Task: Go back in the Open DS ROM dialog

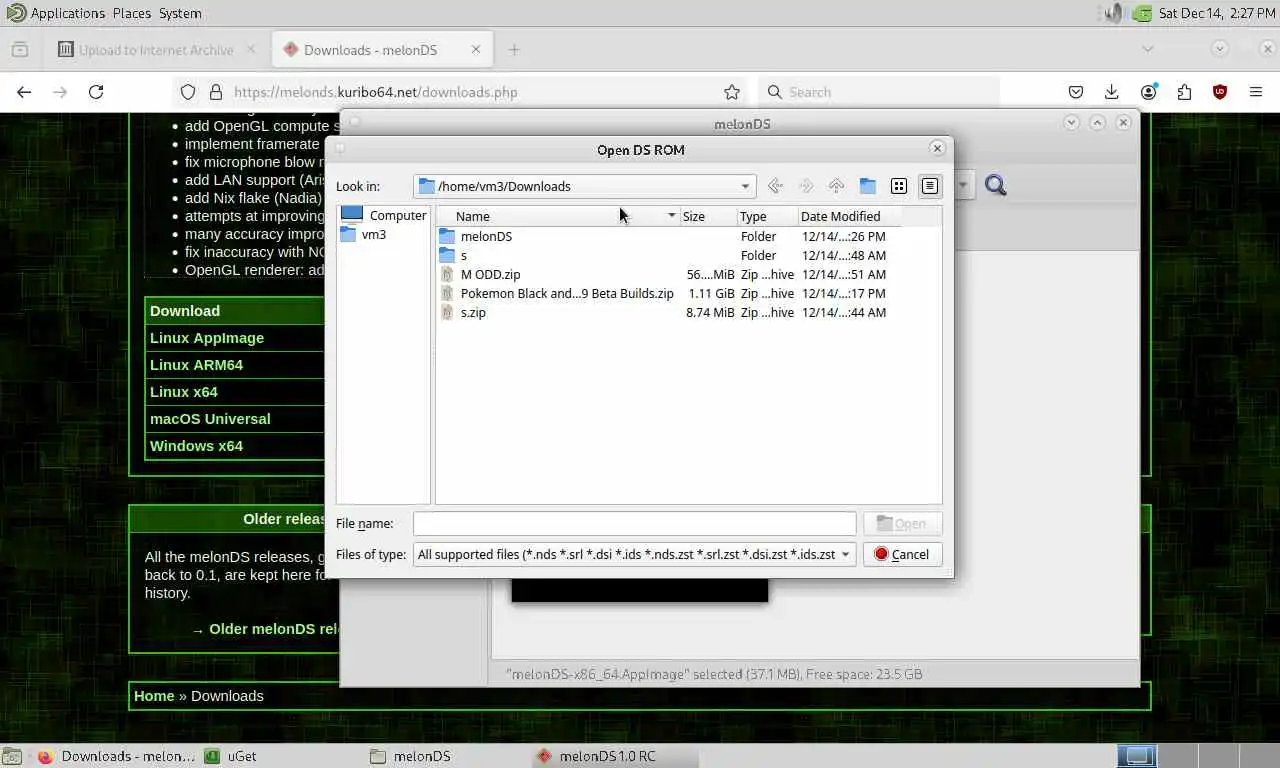Action: coord(775,186)
